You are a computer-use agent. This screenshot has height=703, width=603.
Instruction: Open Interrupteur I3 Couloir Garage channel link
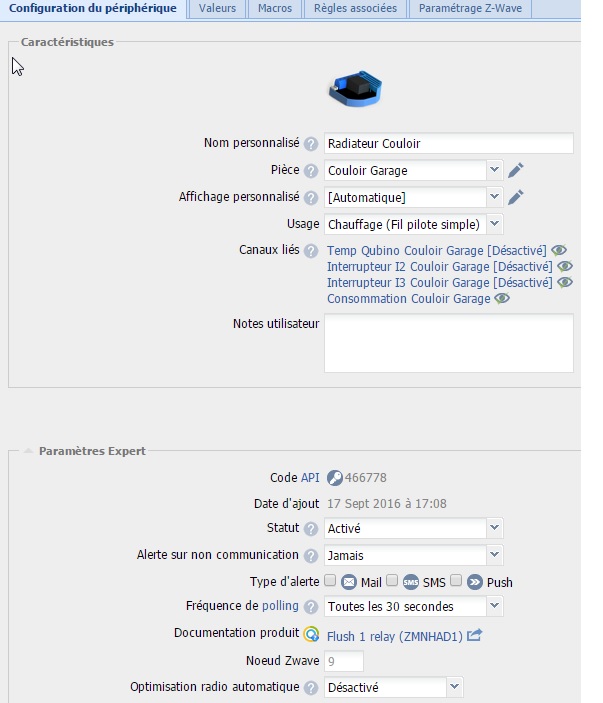pyautogui.click(x=439, y=282)
